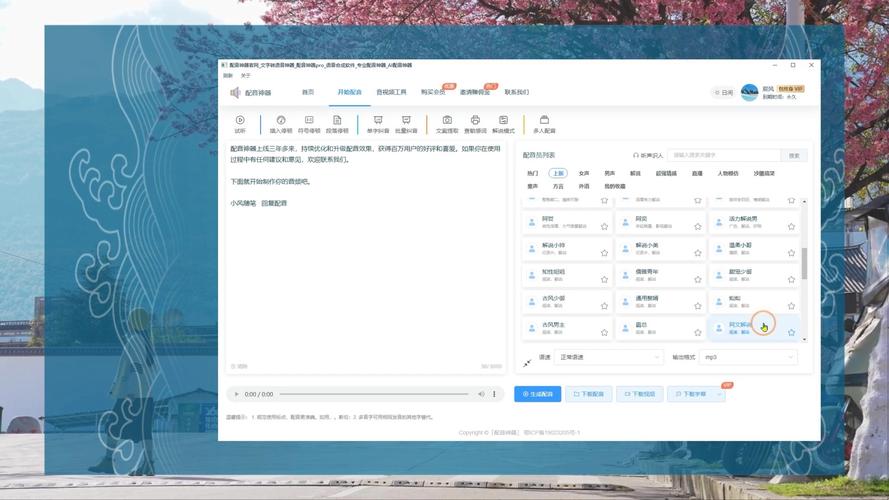Toggle the 日间 day mode switch
889x500 pixels.
point(723,92)
